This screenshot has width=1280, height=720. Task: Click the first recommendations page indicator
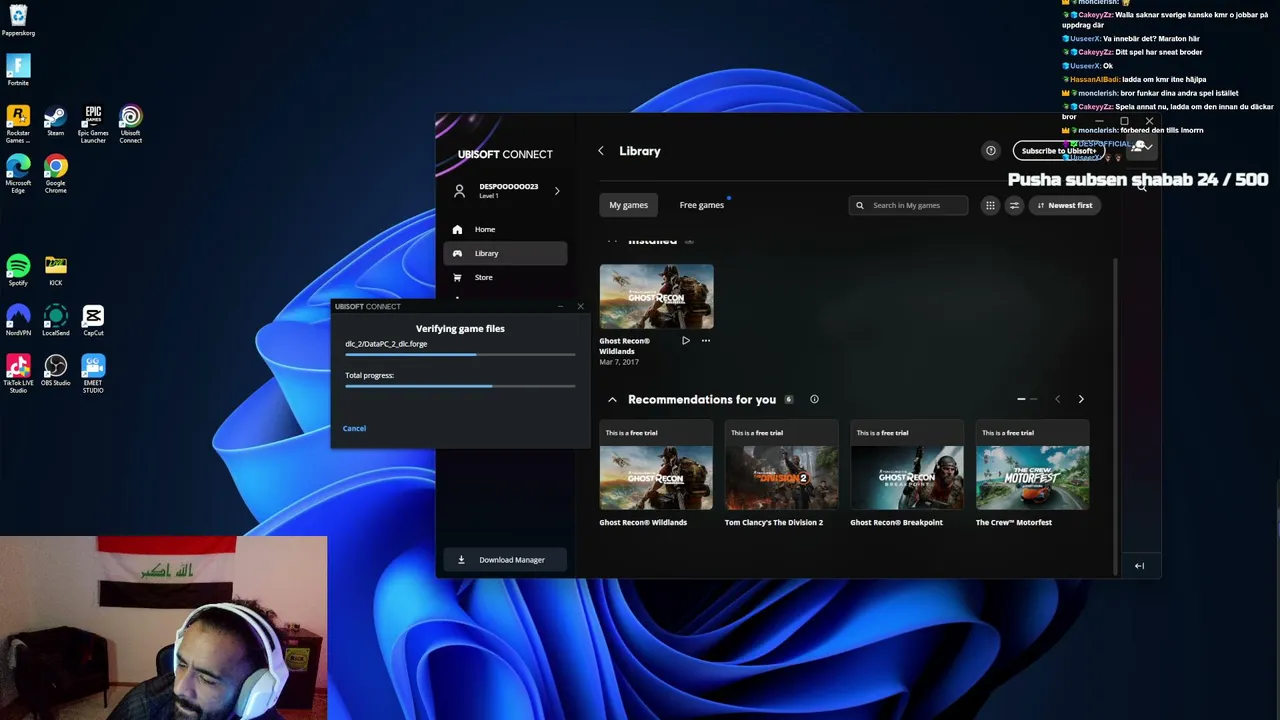(1021, 399)
